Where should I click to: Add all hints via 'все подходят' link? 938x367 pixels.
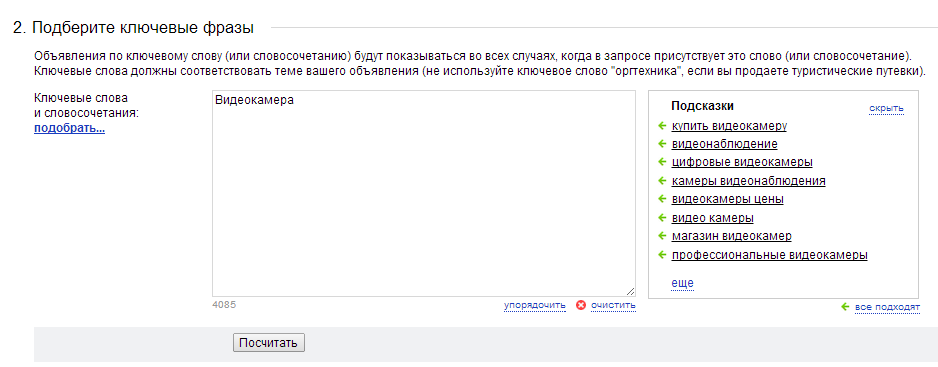(x=887, y=307)
